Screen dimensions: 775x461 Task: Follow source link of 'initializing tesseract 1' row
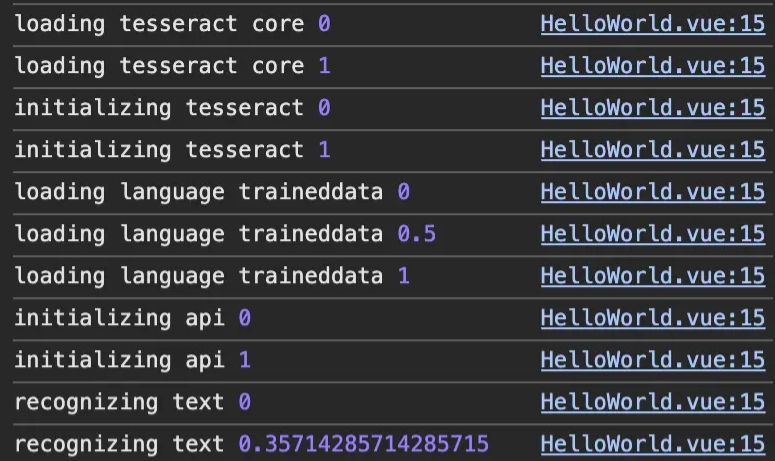pyautogui.click(x=653, y=150)
